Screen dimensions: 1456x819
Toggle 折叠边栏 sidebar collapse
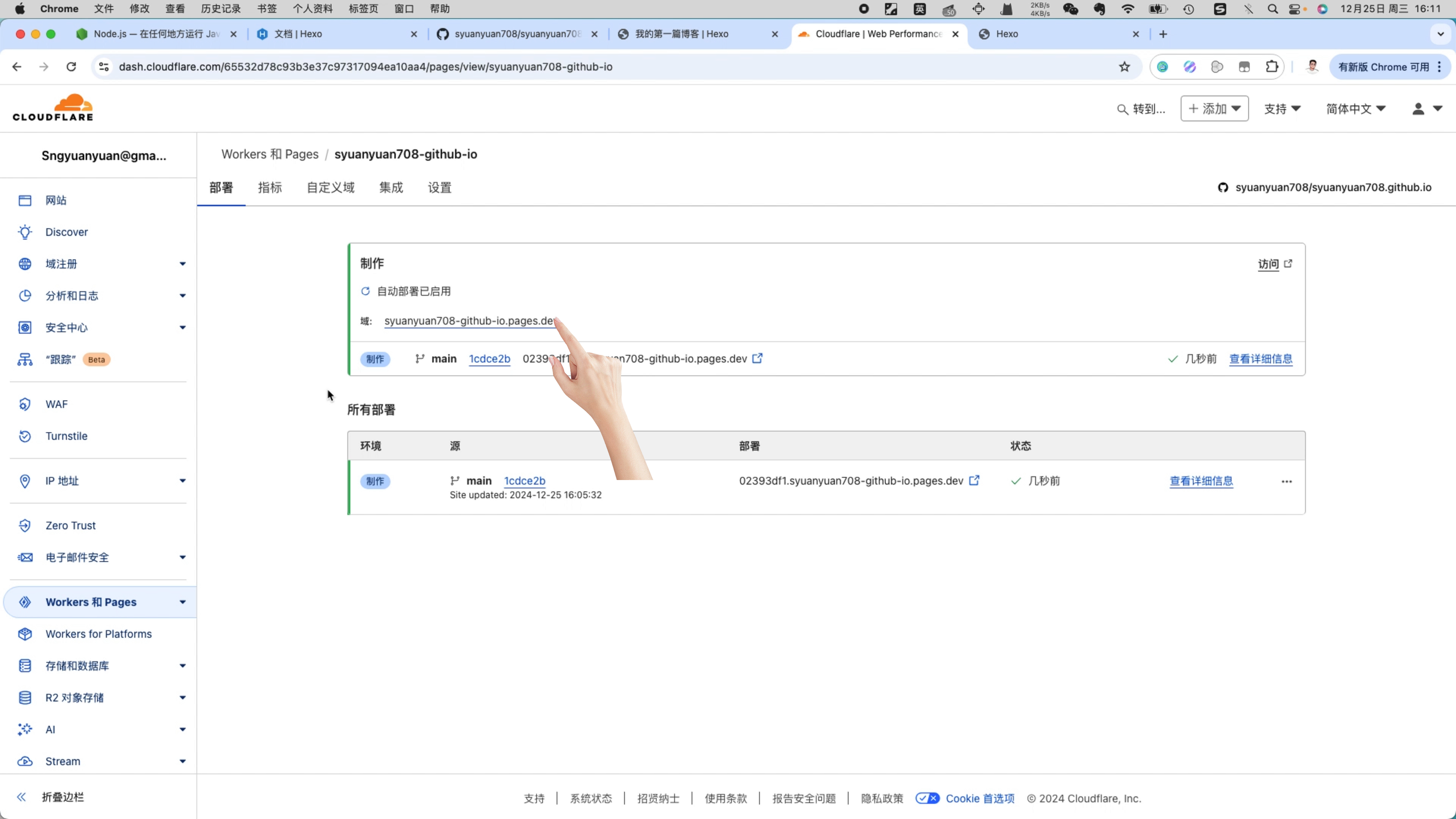tap(22, 797)
